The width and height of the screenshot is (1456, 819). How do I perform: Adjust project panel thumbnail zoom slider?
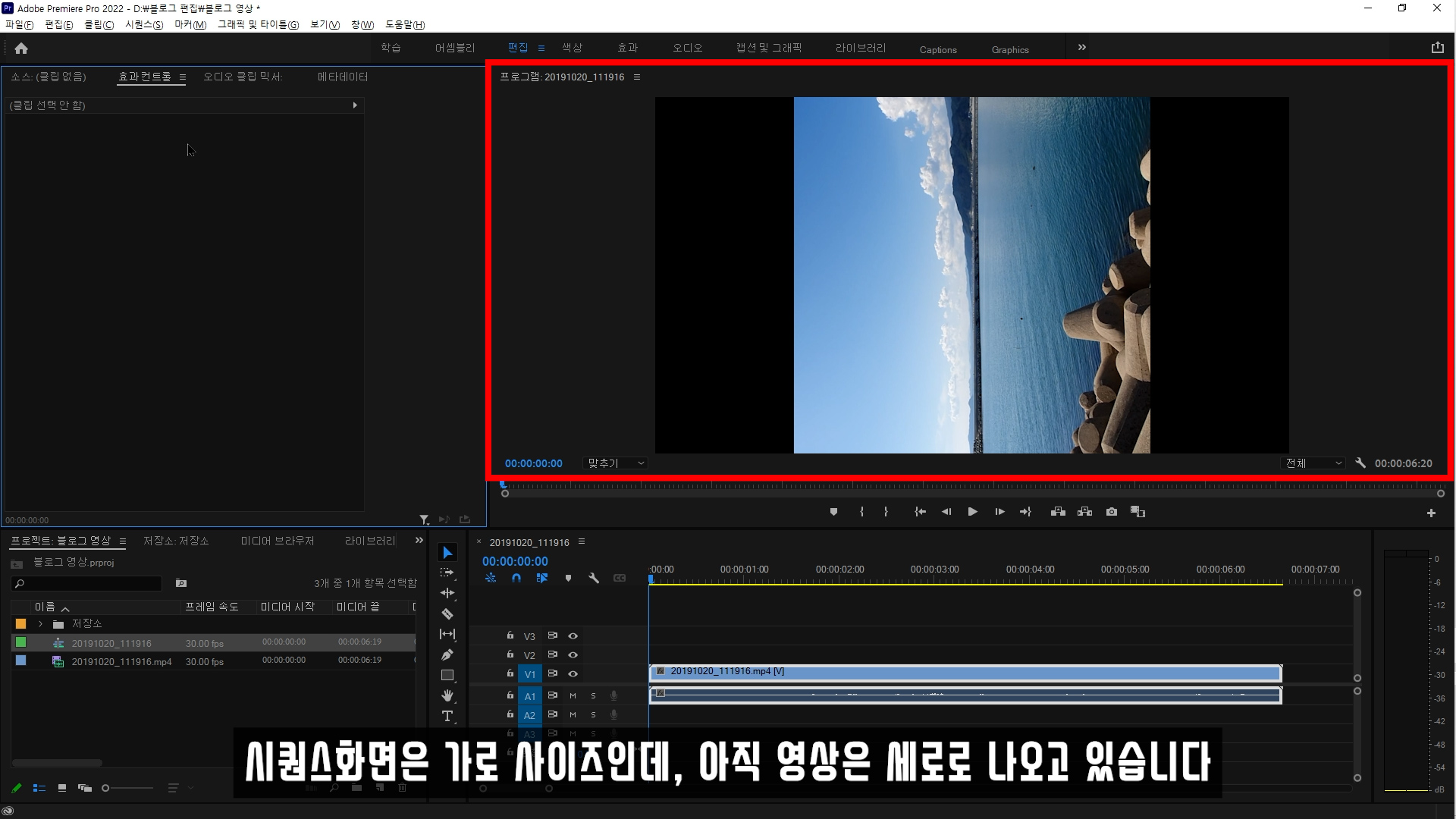pos(106,788)
